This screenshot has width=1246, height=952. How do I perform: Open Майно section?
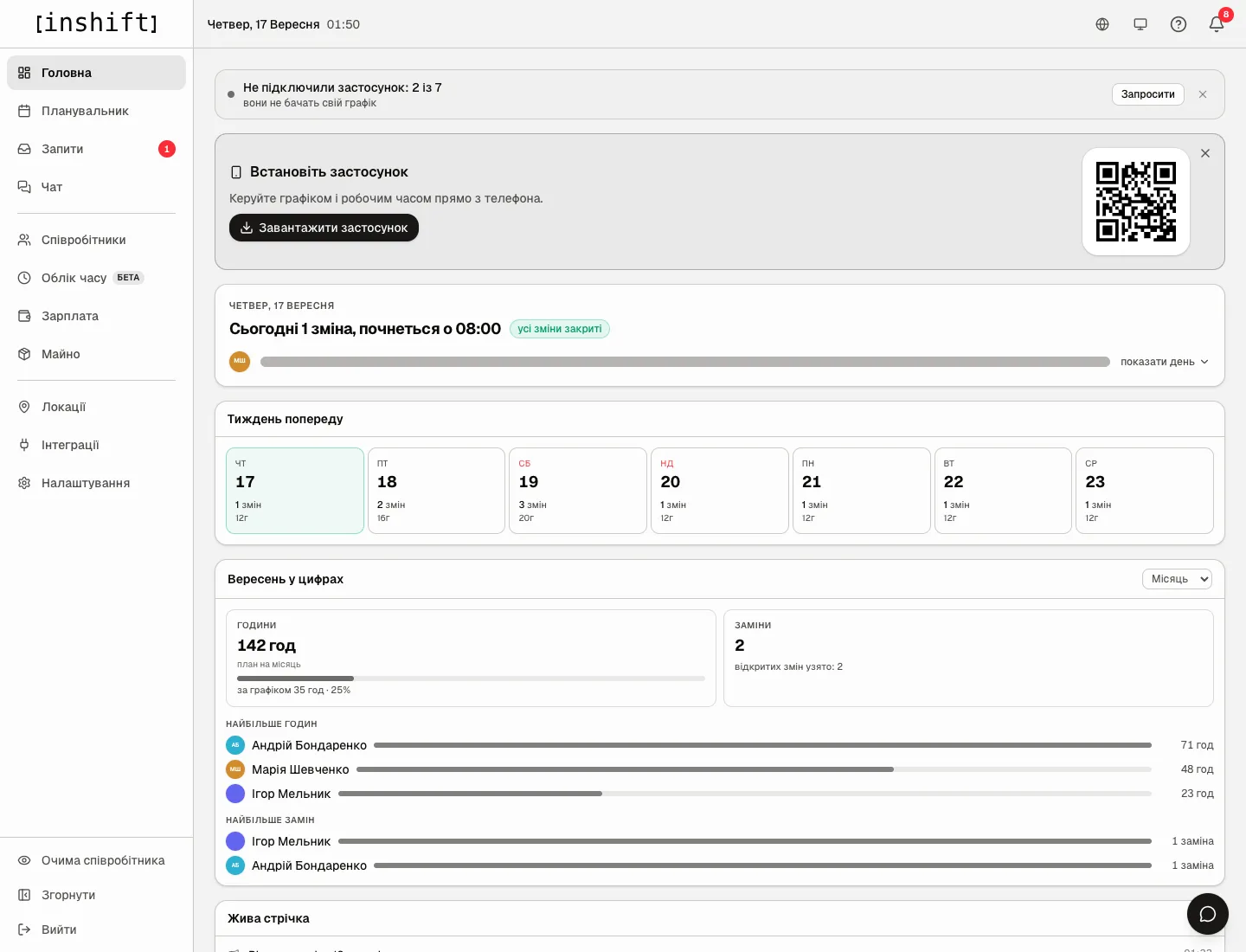[x=96, y=354]
